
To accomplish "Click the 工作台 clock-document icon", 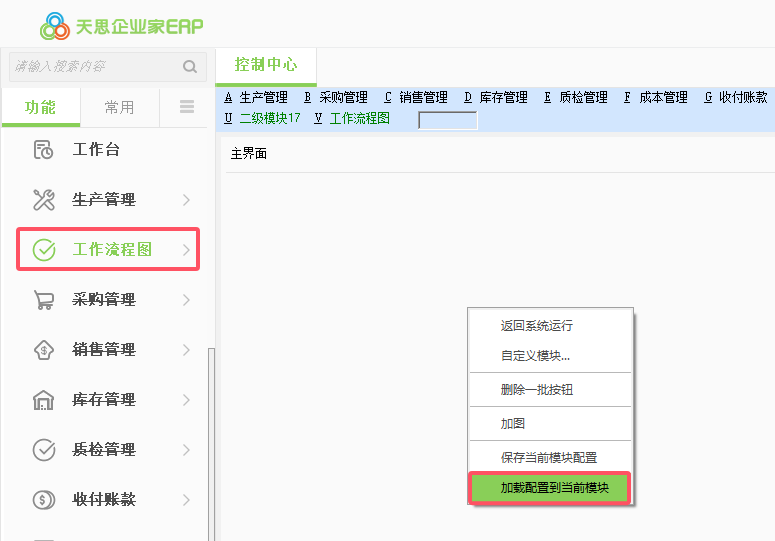I will pyautogui.click(x=44, y=150).
